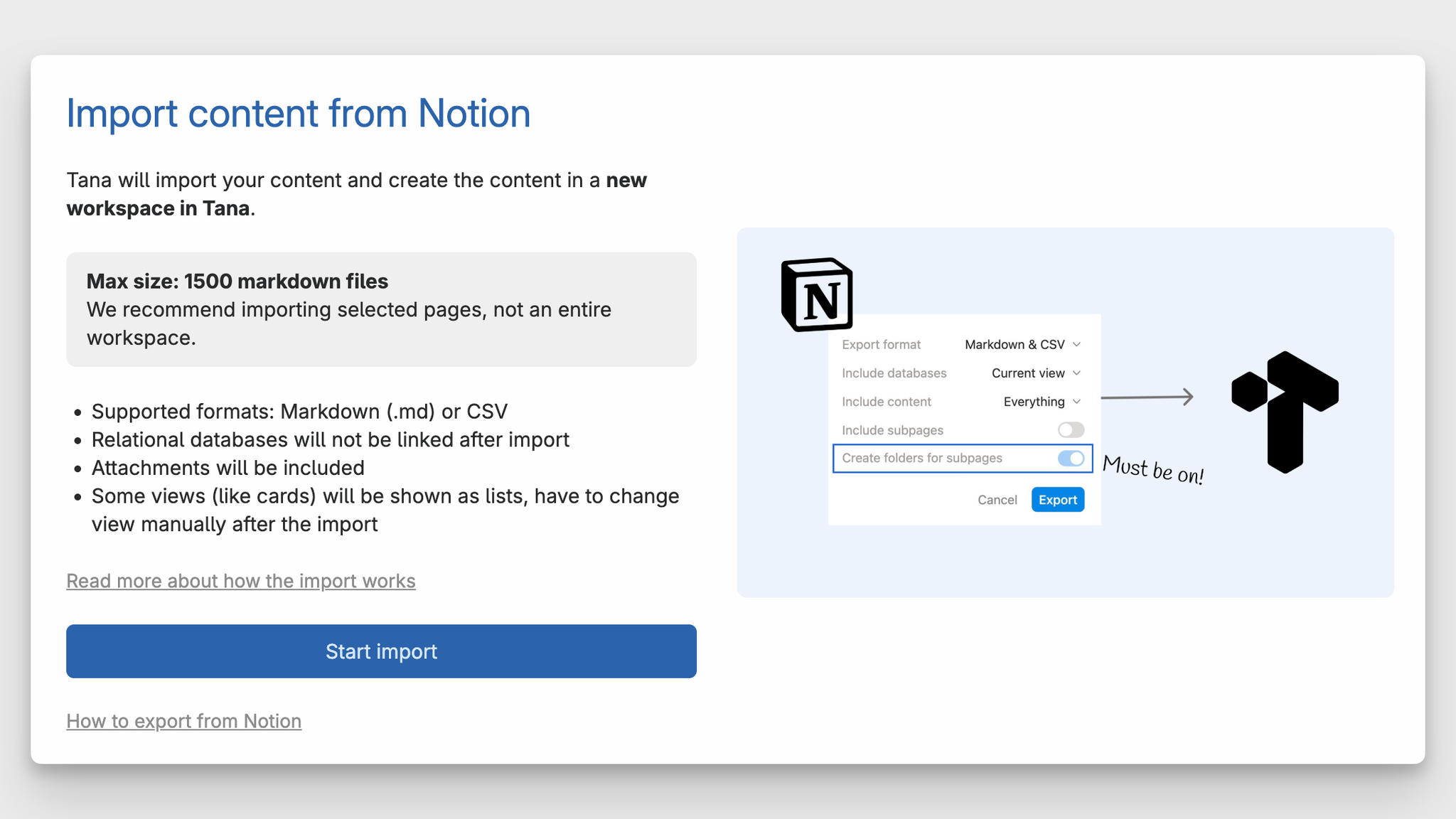Click the Create folders for subpages label
Viewport: 1456px width, 819px height.
[922, 459]
